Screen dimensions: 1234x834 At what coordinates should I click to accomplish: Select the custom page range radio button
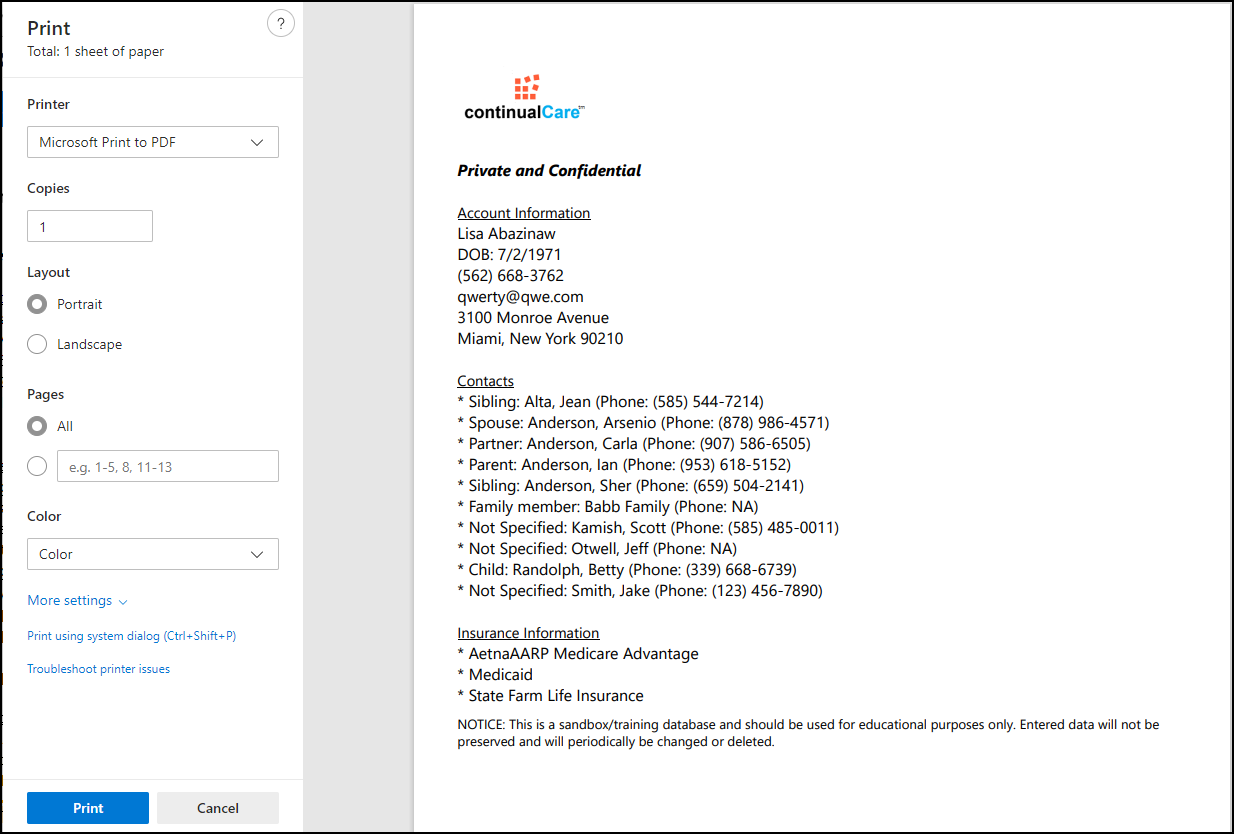pyautogui.click(x=37, y=466)
